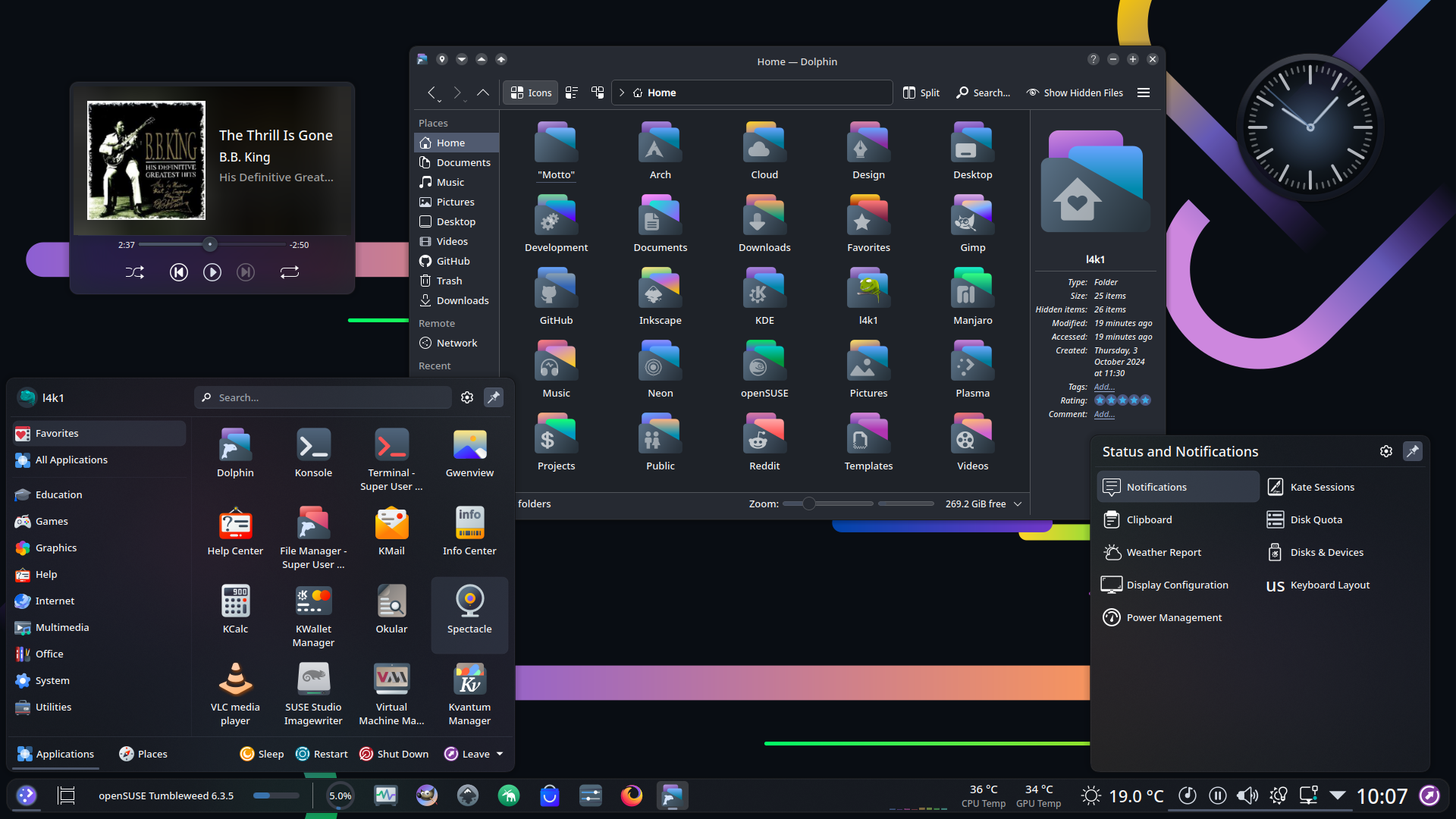Go up to parent folder in Dolphin
Image resolution: width=1456 pixels, height=819 pixels.
[483, 93]
